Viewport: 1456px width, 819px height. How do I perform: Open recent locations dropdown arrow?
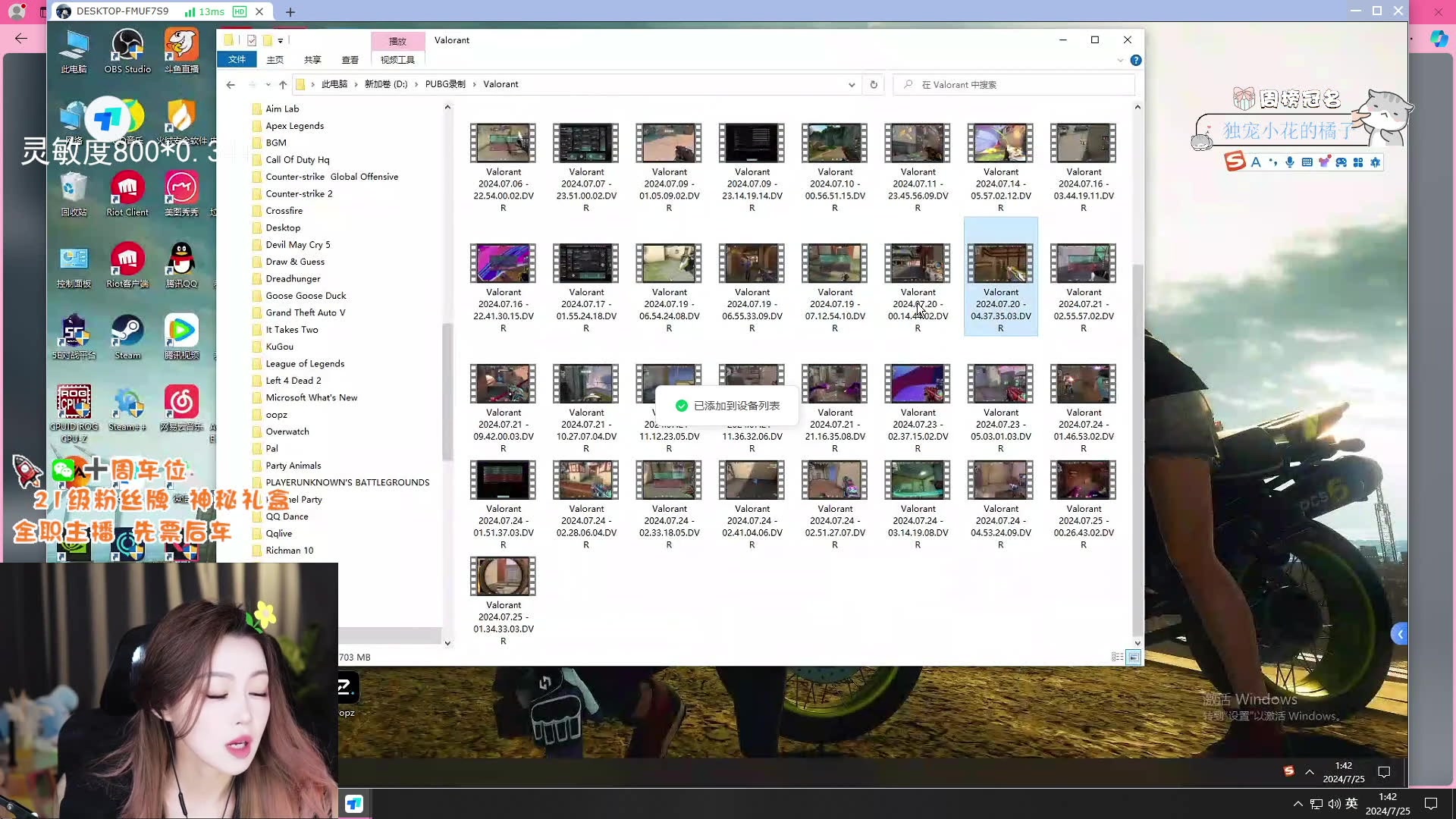268,84
